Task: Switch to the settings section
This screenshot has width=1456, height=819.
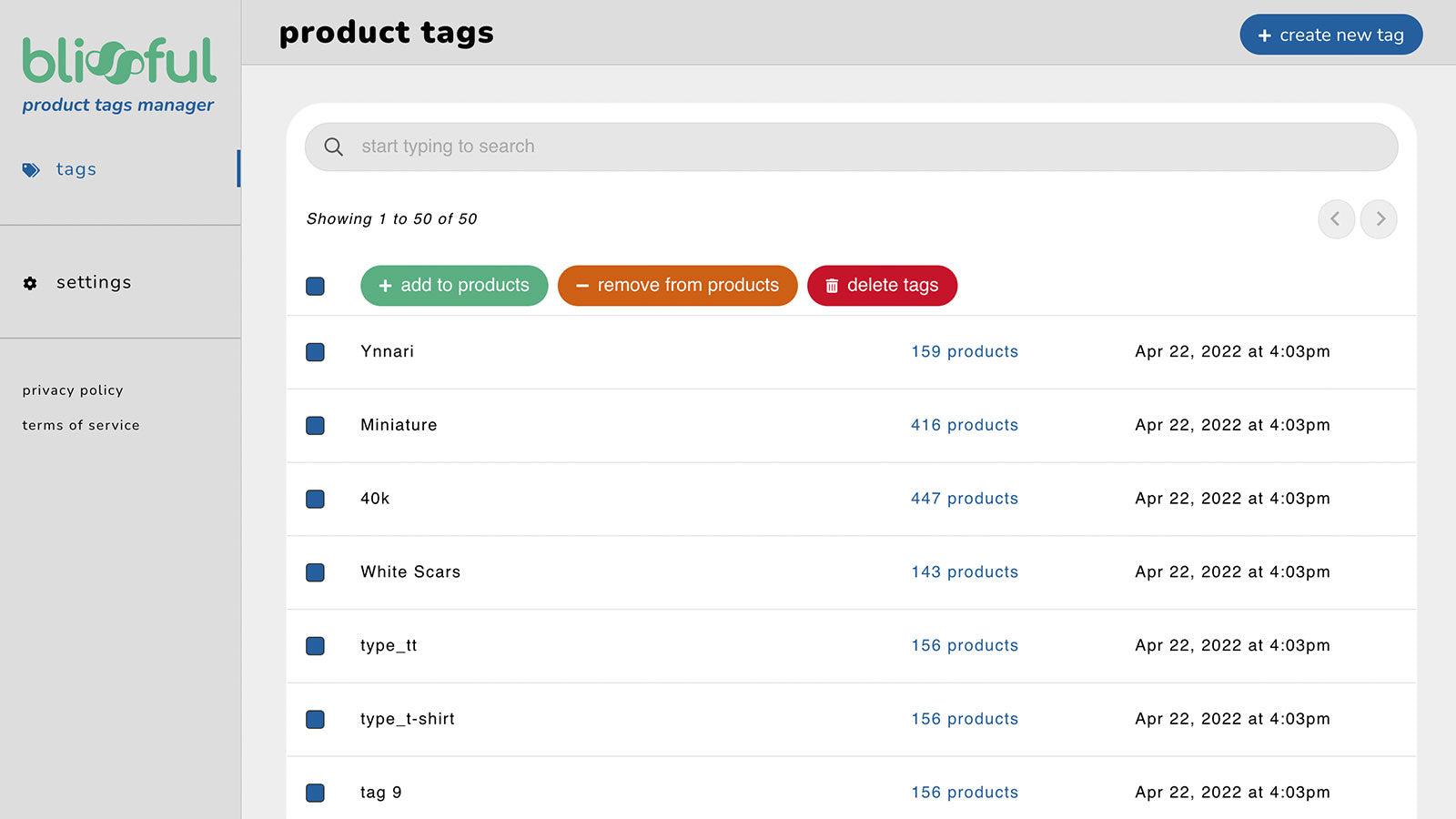Action: [x=94, y=283]
